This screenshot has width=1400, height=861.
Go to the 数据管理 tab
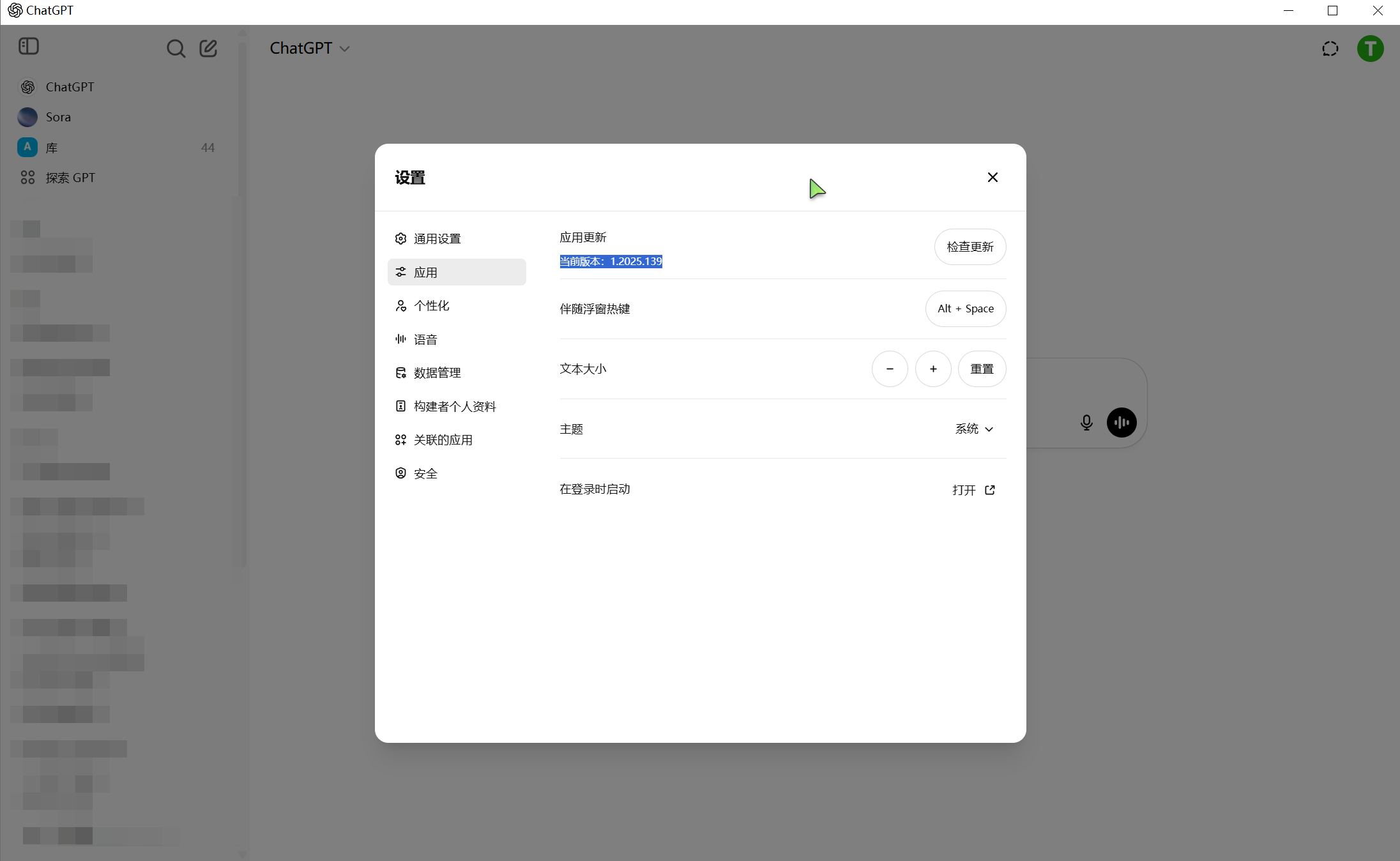[x=457, y=372]
